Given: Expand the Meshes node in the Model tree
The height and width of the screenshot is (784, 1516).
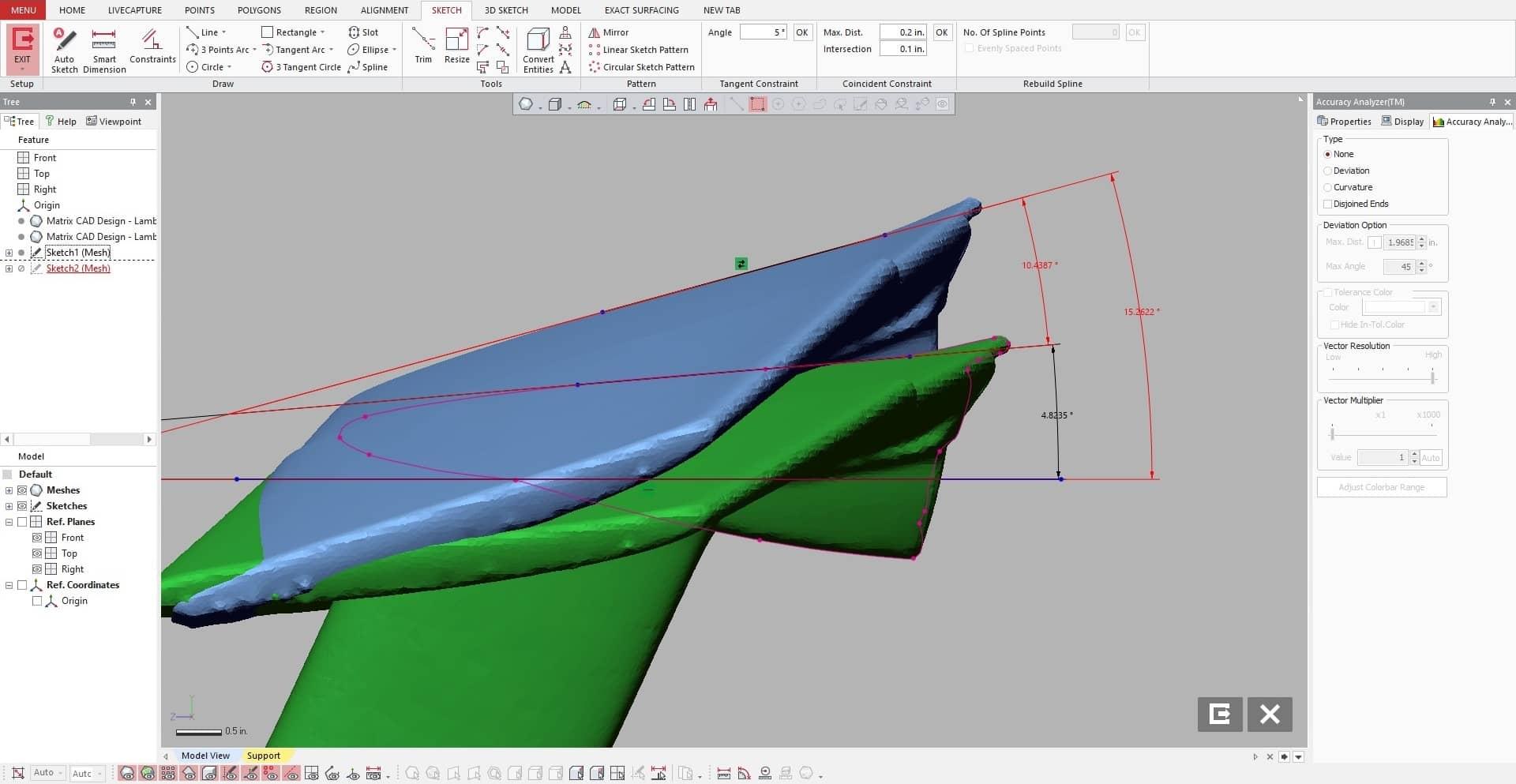Looking at the screenshot, I should click(x=9, y=490).
